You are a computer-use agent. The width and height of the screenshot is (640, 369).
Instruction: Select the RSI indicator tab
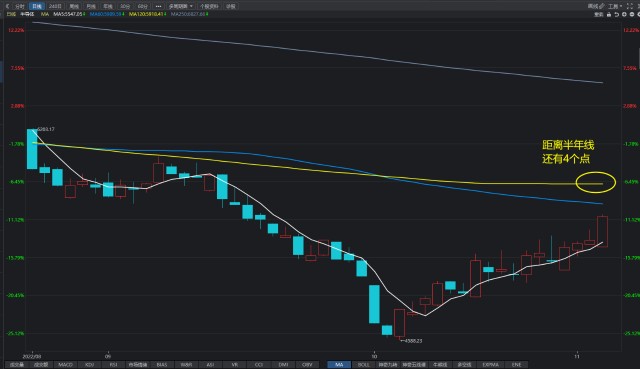[113, 365]
